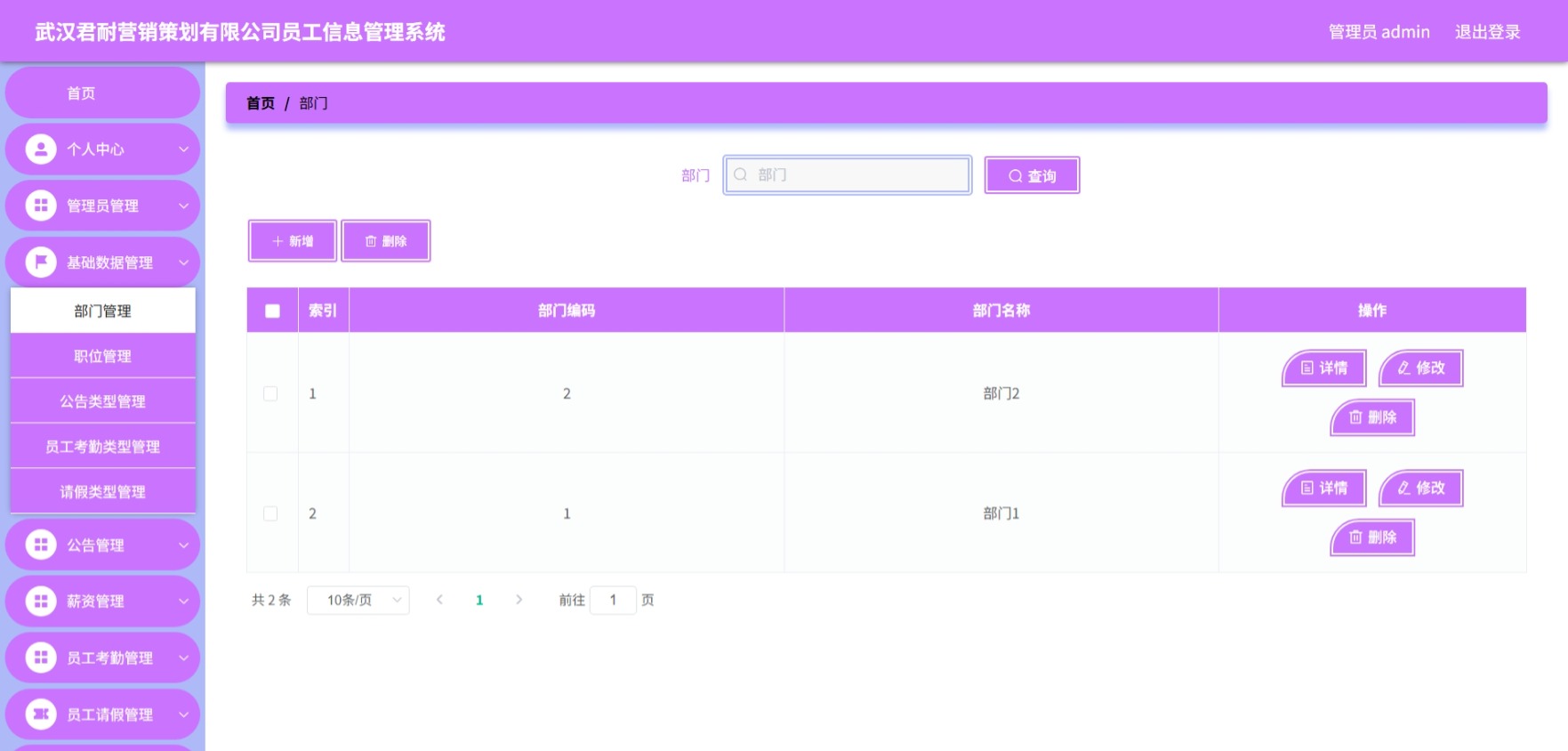Click the magnifier icon inside 部门 search box

tap(740, 174)
